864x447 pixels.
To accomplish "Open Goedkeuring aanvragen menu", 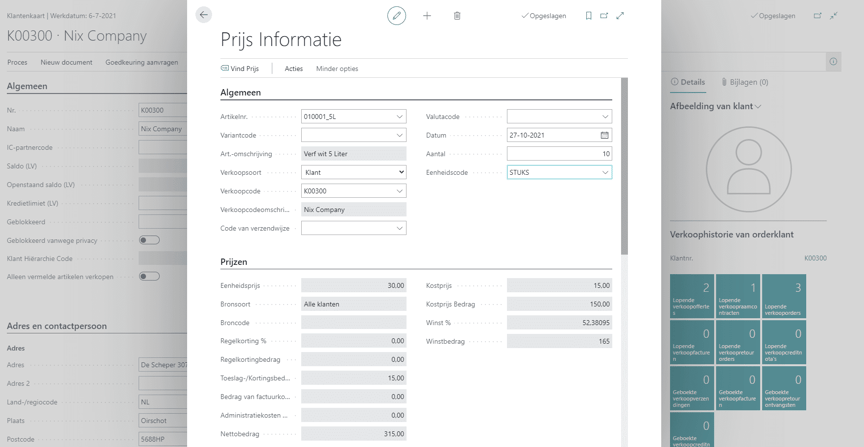I will (x=142, y=62).
